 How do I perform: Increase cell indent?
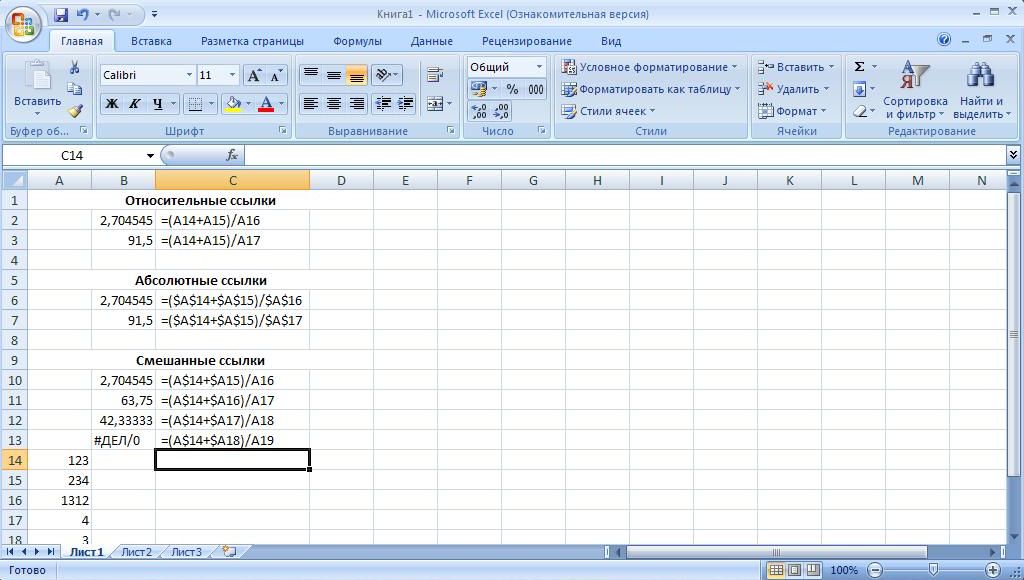pos(406,104)
